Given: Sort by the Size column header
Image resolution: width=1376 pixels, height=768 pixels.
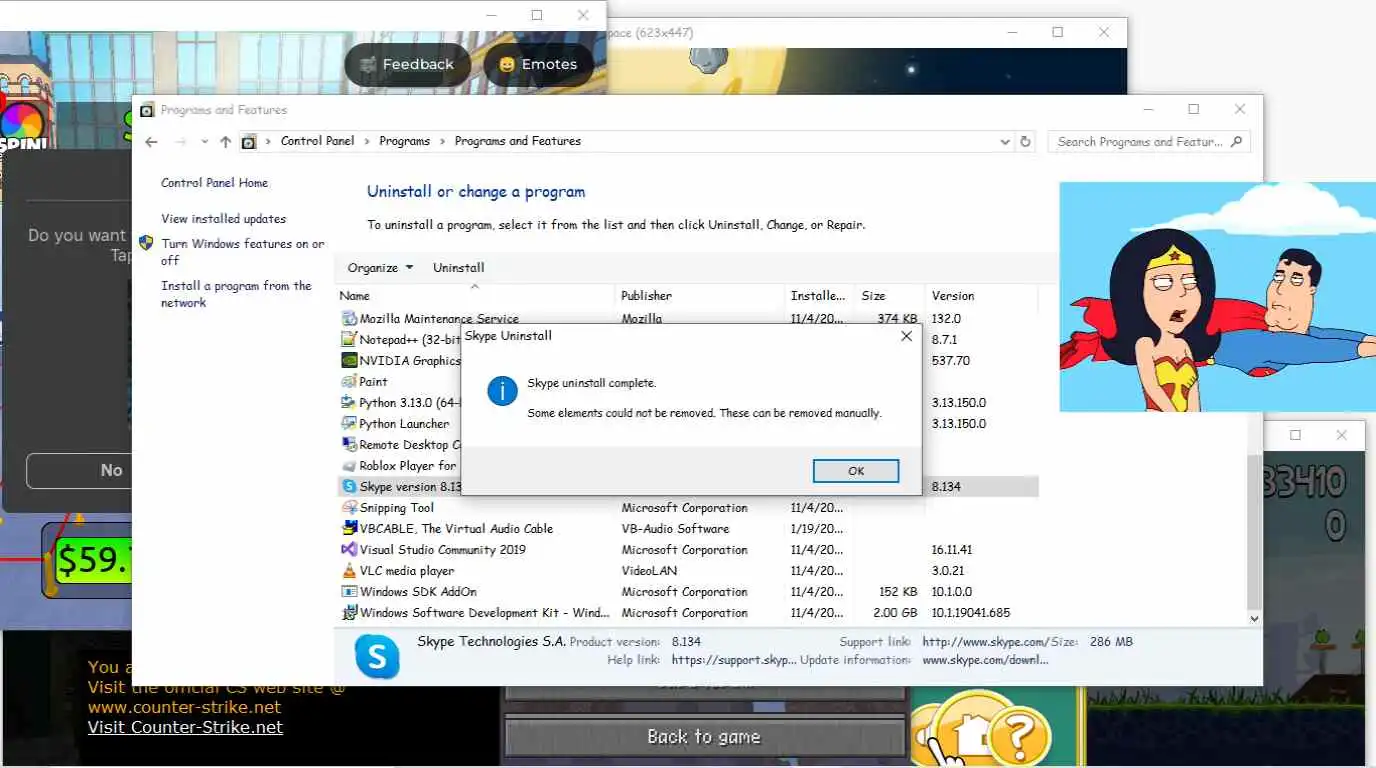Looking at the screenshot, I should 890,296.
